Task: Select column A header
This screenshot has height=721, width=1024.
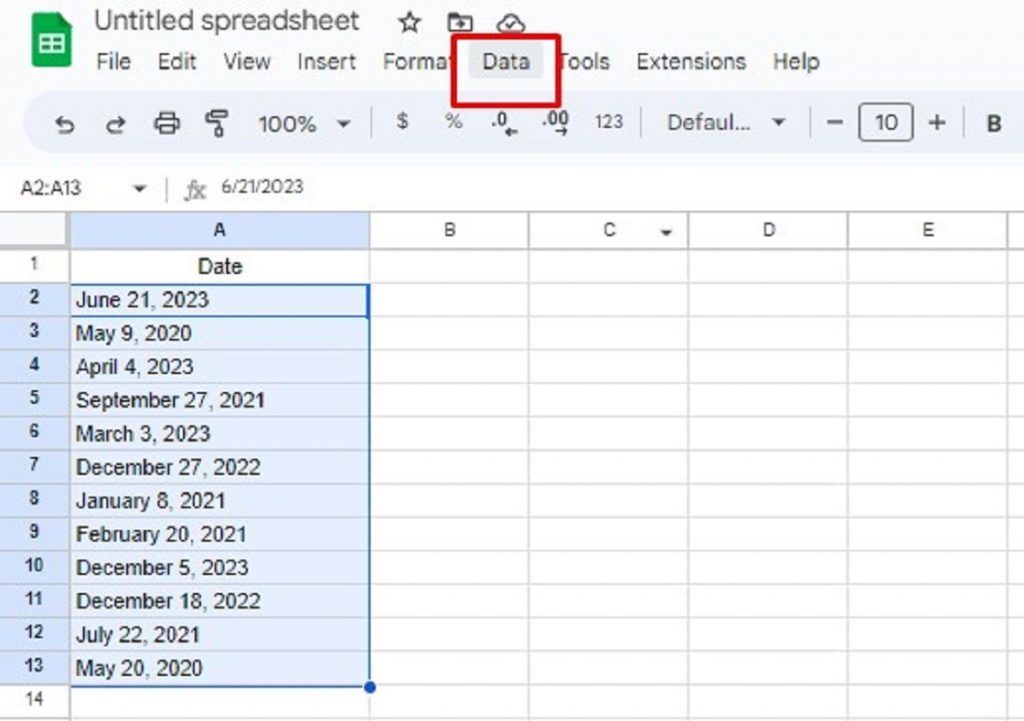Action: point(219,230)
